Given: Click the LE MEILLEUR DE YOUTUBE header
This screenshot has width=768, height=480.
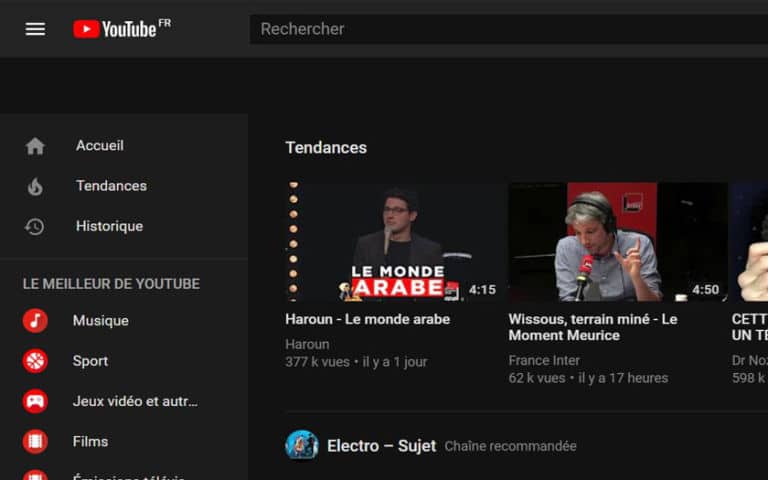Looking at the screenshot, I should [112, 284].
